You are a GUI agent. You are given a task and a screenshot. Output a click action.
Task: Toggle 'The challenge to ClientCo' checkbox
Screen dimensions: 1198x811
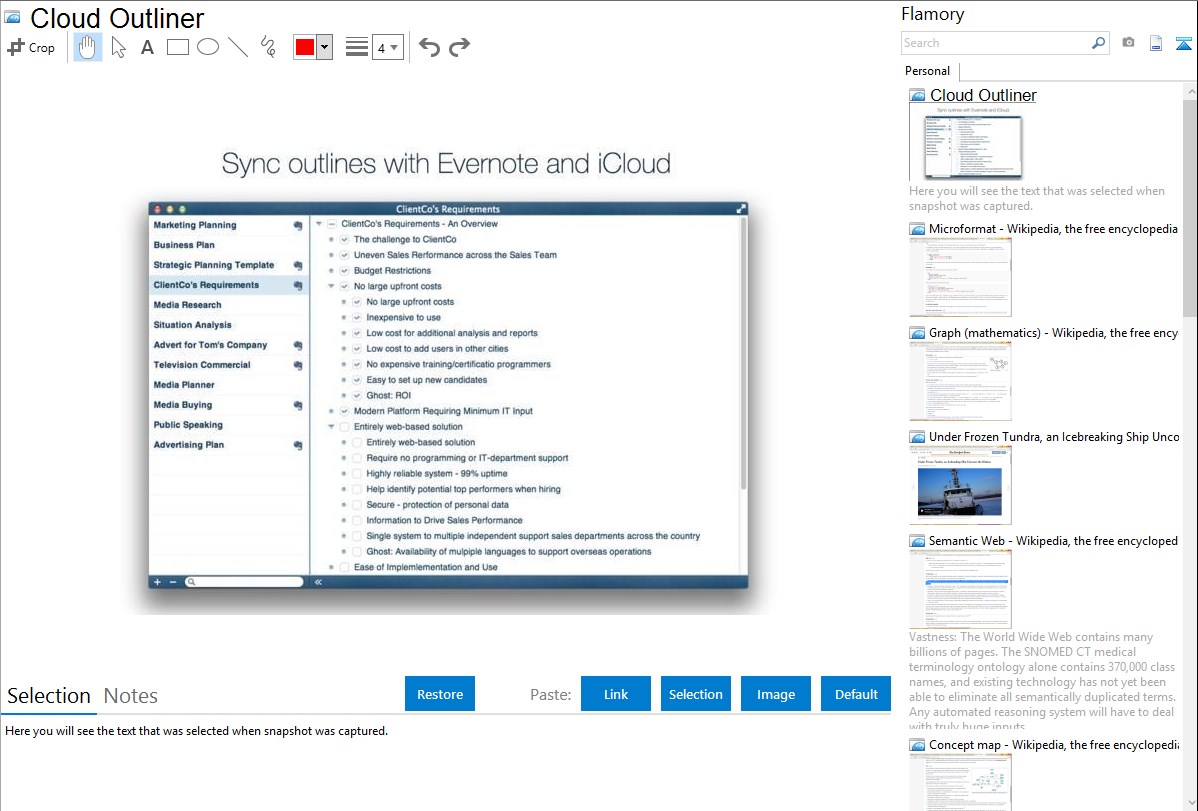tap(345, 240)
